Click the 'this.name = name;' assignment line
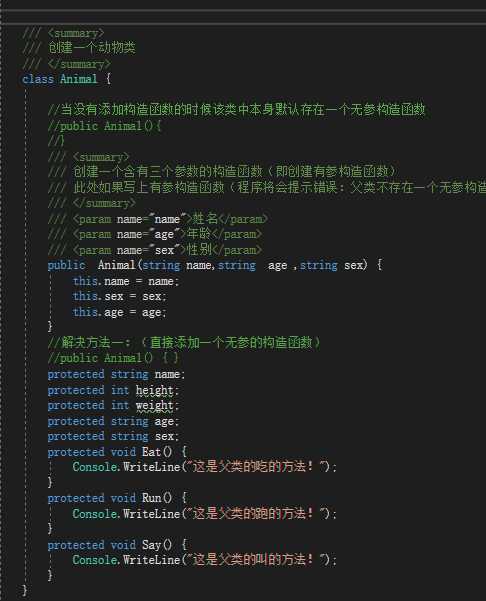486x601 pixels. point(126,281)
